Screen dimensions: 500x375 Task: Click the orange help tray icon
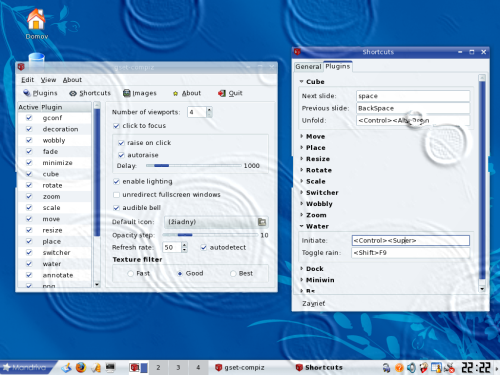[399, 367]
